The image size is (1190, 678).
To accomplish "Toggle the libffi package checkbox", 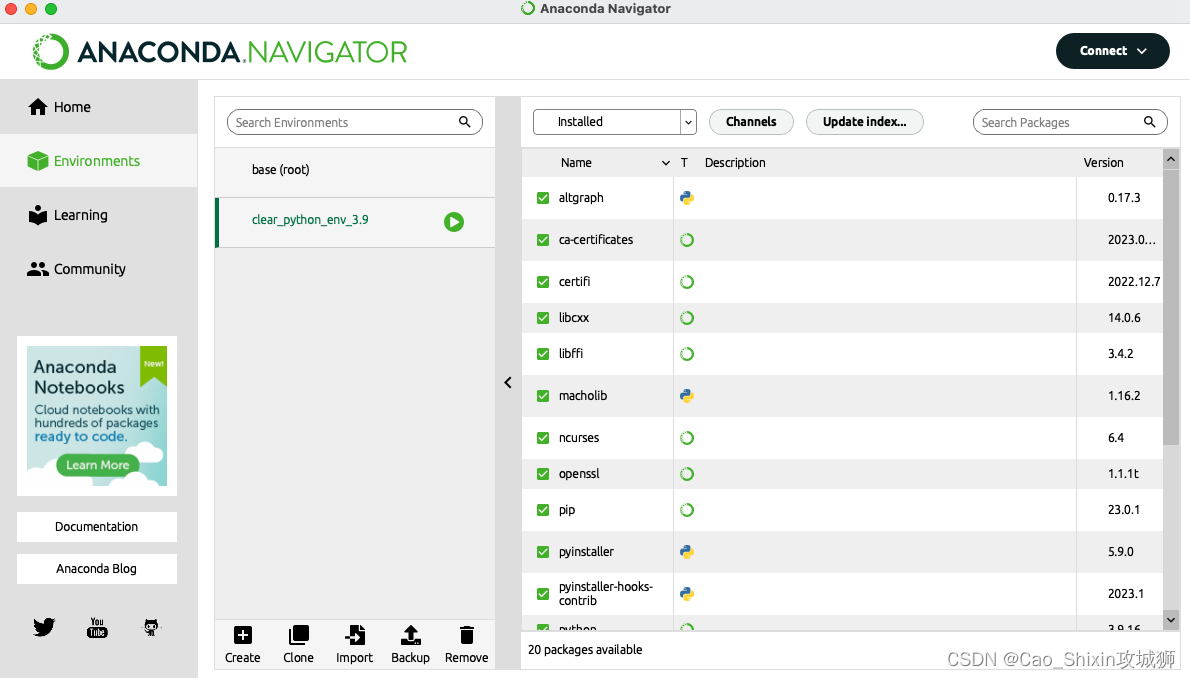I will pos(543,354).
